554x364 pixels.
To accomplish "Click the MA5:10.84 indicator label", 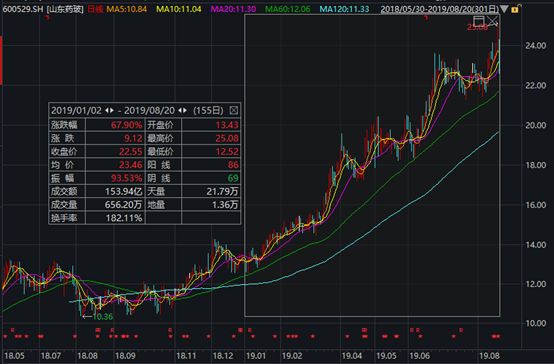I will (x=126, y=9).
